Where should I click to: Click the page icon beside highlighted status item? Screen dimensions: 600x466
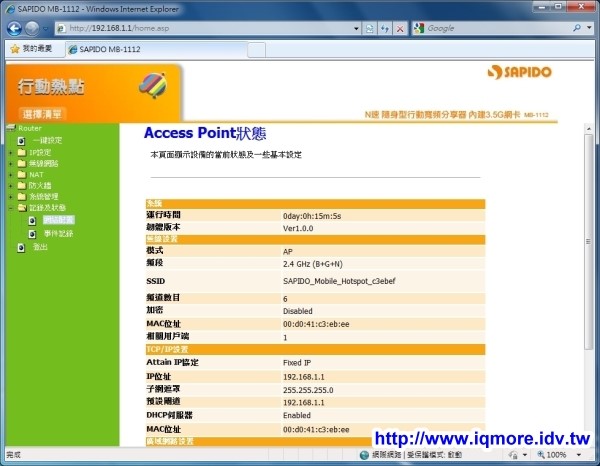32,221
